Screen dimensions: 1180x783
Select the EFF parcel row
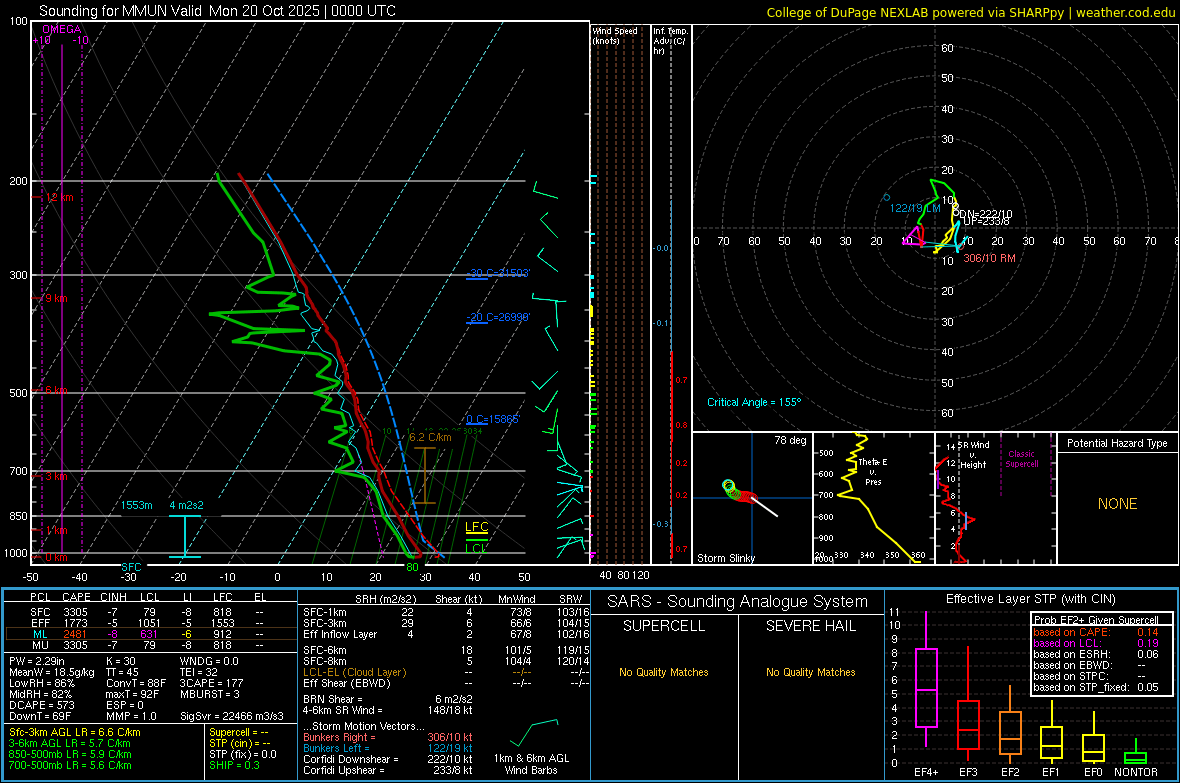(151, 623)
